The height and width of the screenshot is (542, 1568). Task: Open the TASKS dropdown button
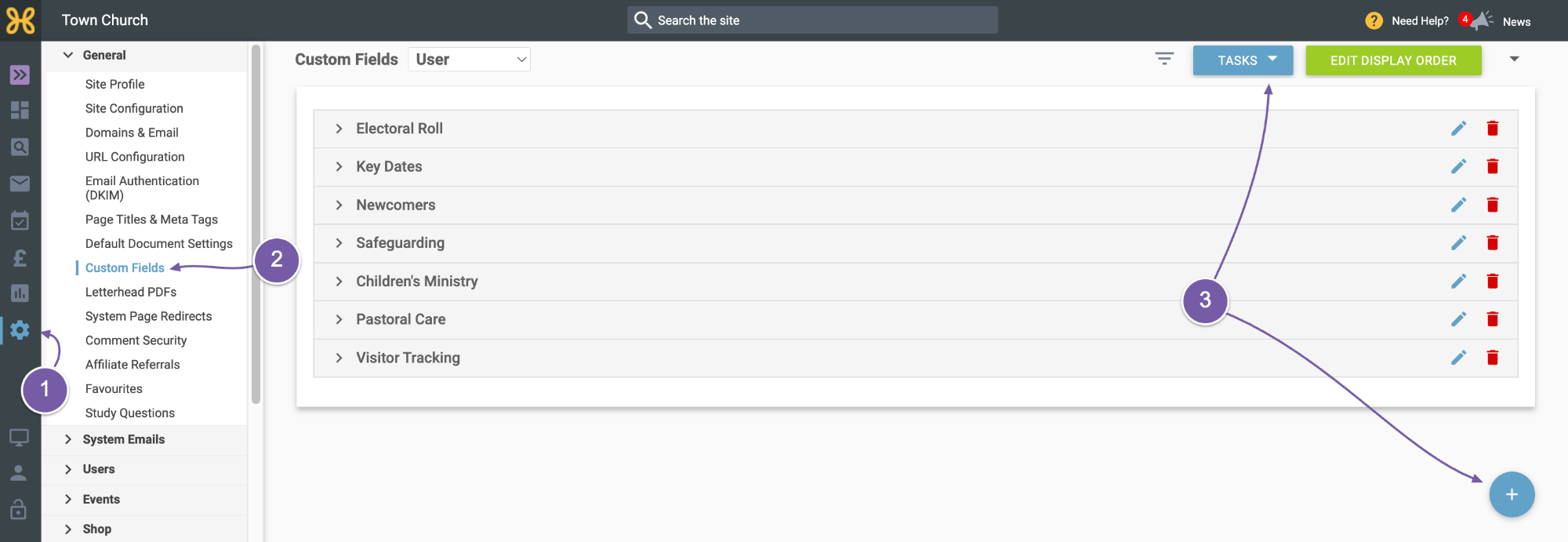coord(1243,60)
